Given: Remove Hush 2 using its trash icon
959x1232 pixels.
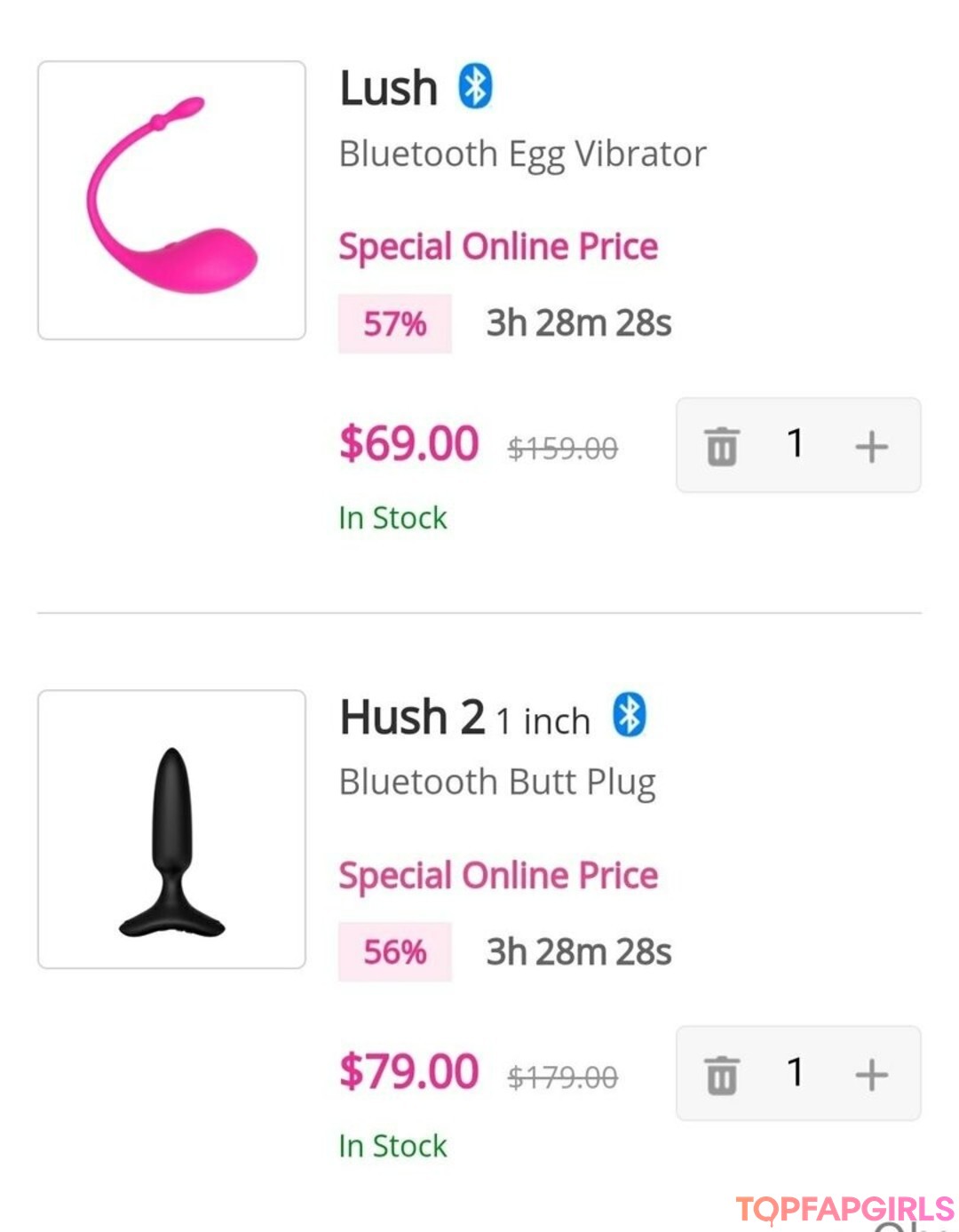Looking at the screenshot, I should tap(721, 1075).
